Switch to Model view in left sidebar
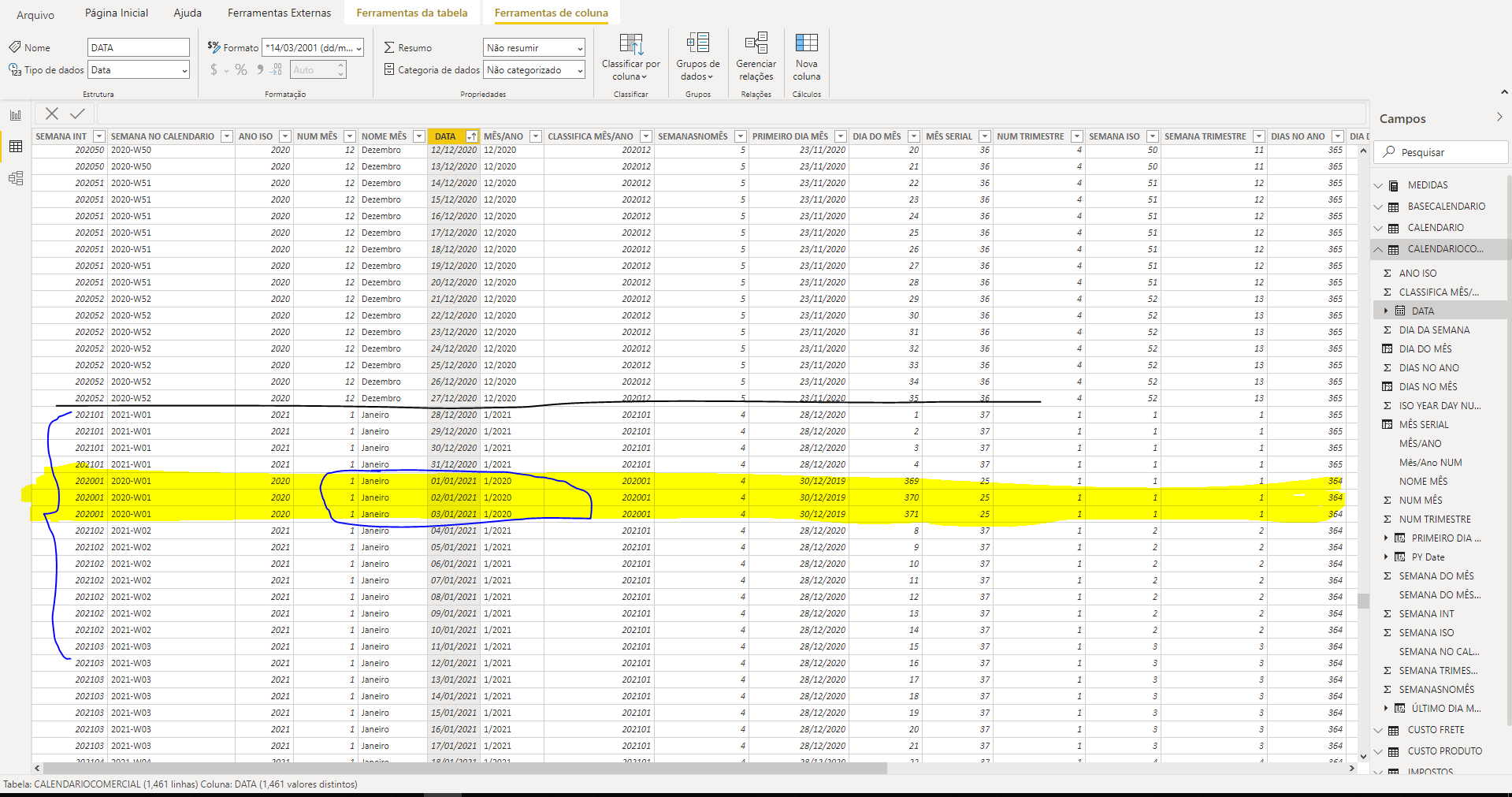This screenshot has height=797, width=1512. tap(16, 178)
